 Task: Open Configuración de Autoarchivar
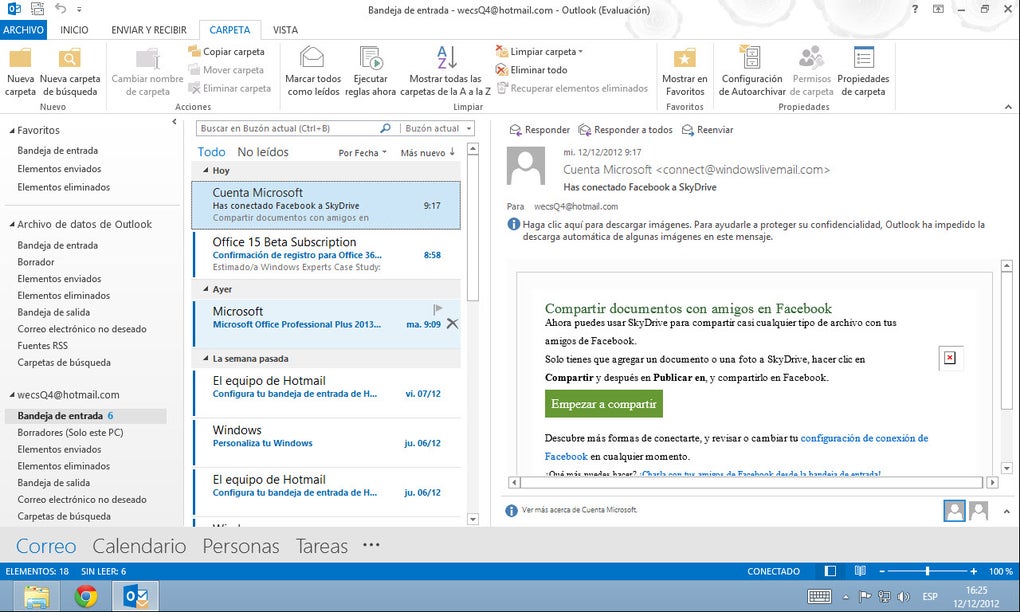coord(752,72)
